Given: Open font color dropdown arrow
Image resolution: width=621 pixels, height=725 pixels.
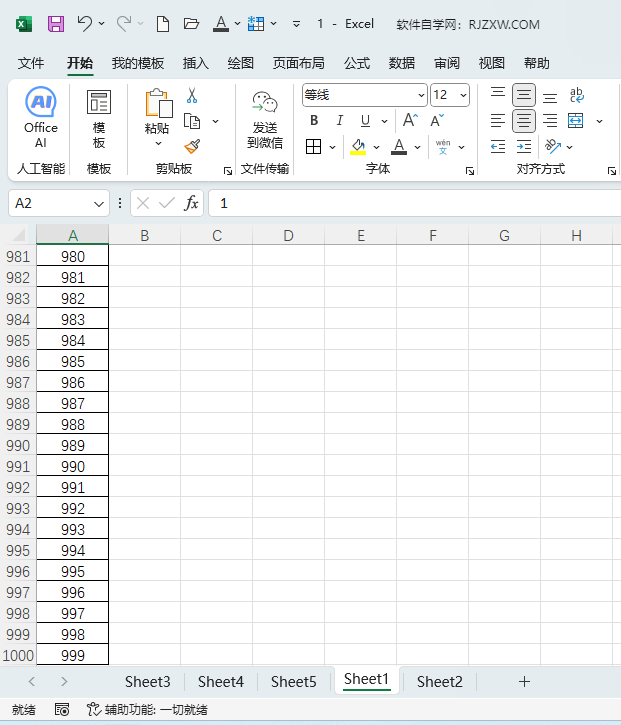Looking at the screenshot, I should pyautogui.click(x=418, y=147).
